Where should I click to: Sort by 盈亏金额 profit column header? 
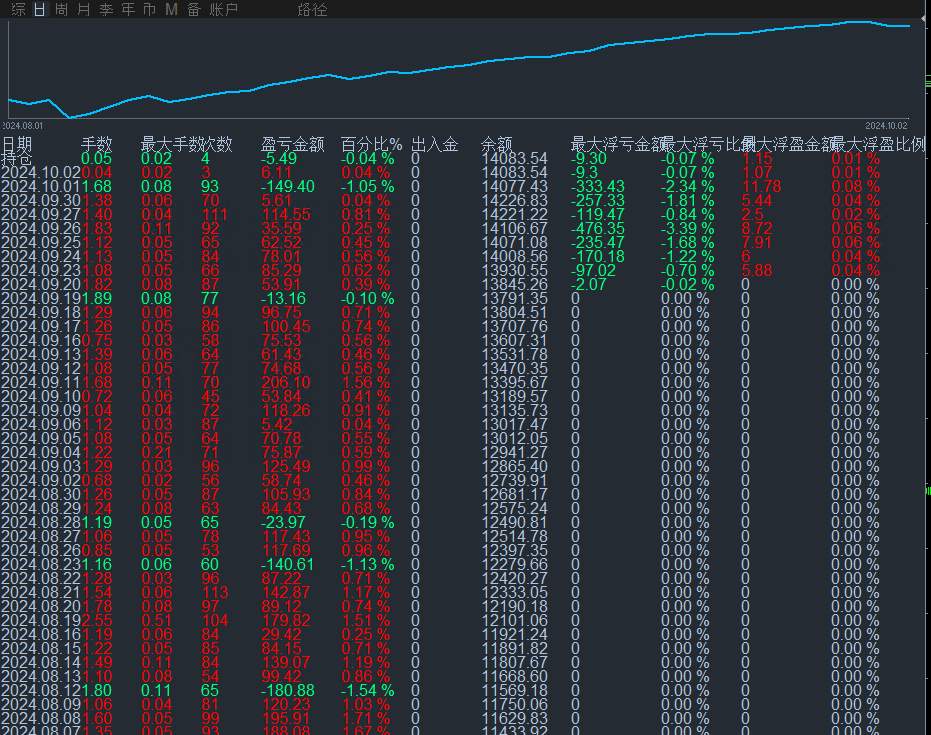point(293,144)
